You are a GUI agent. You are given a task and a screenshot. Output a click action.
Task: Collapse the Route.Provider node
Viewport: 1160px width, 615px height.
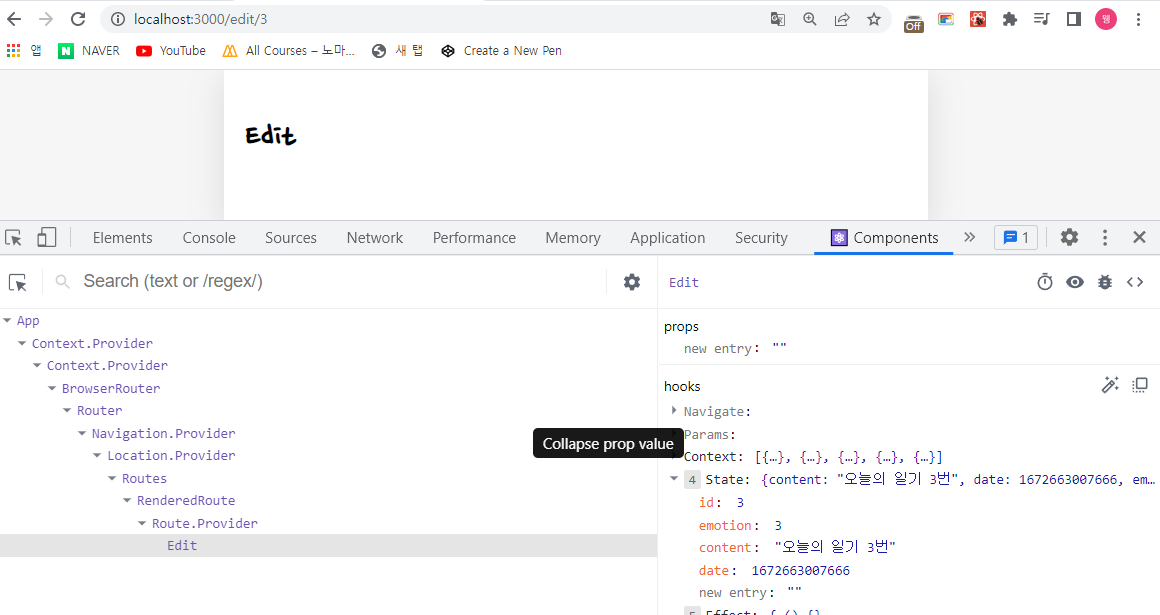pyautogui.click(x=142, y=524)
